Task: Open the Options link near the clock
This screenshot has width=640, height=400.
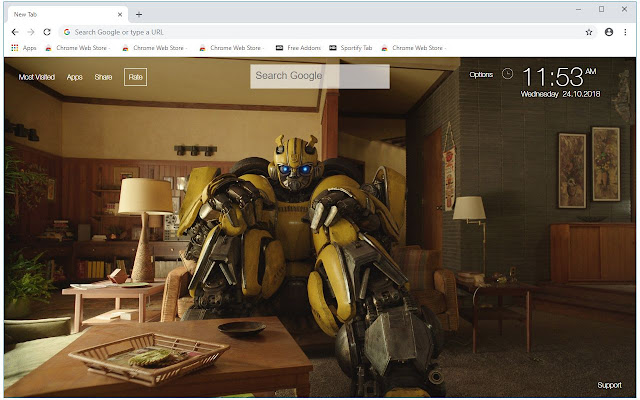Action: click(x=481, y=75)
